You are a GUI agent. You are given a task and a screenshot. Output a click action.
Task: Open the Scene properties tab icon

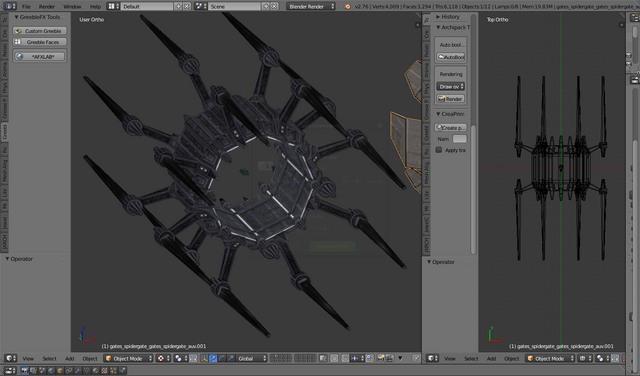42,371
